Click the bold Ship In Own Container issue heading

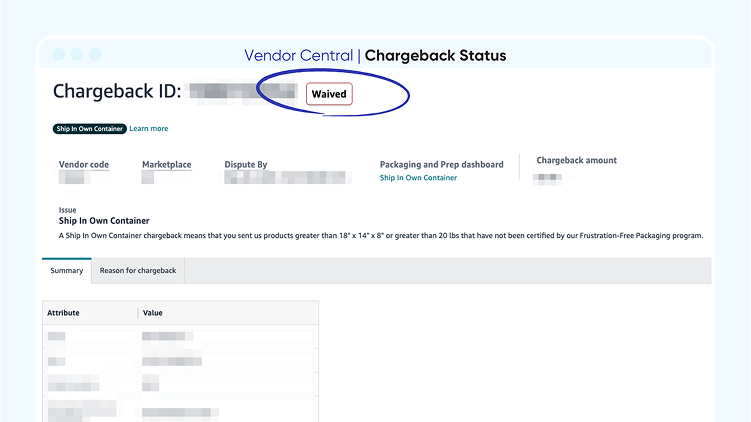[104, 221]
